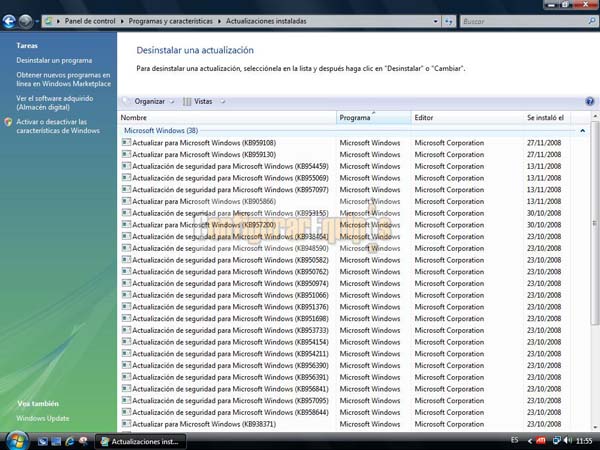This screenshot has height=450, width=600.
Task: Click icon of security update KB956841
Action: point(126,388)
